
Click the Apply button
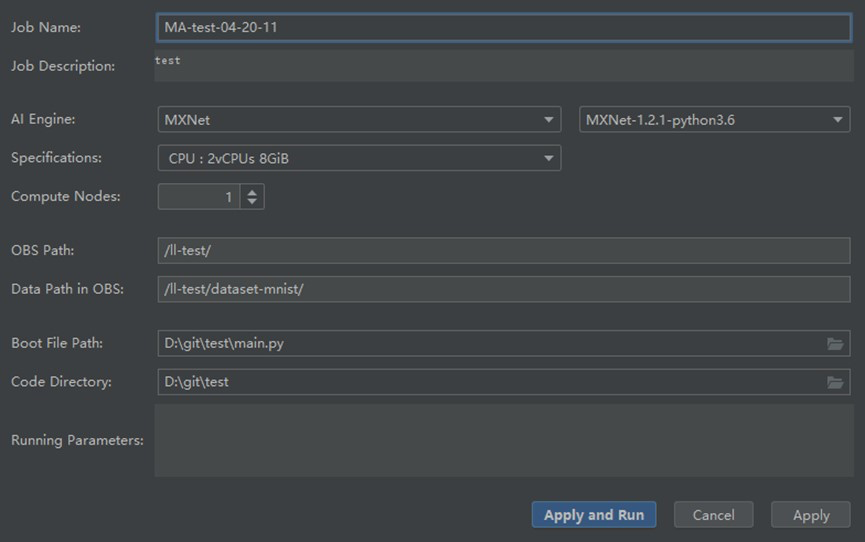point(811,515)
